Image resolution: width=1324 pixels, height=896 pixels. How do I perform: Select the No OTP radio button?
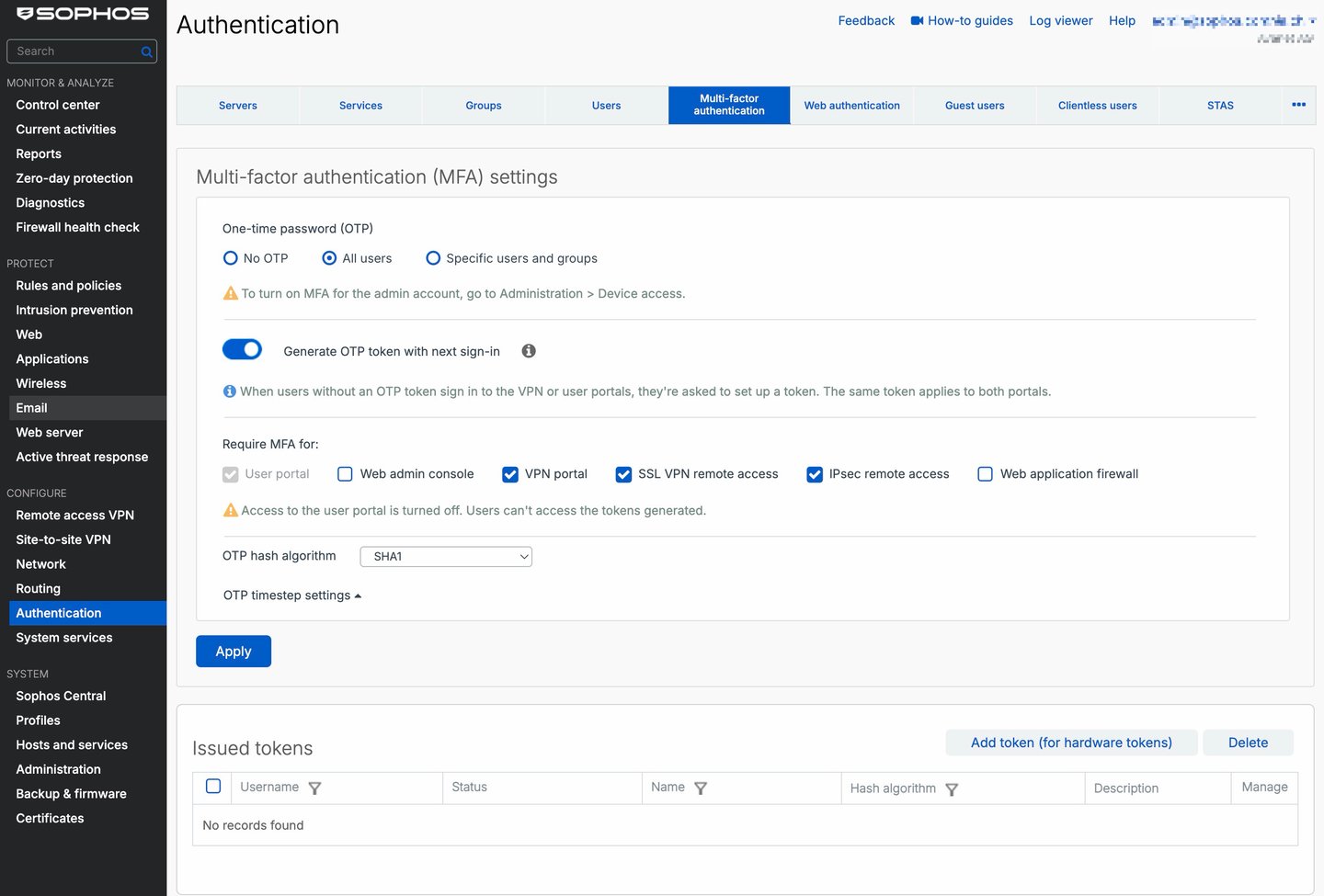231,258
